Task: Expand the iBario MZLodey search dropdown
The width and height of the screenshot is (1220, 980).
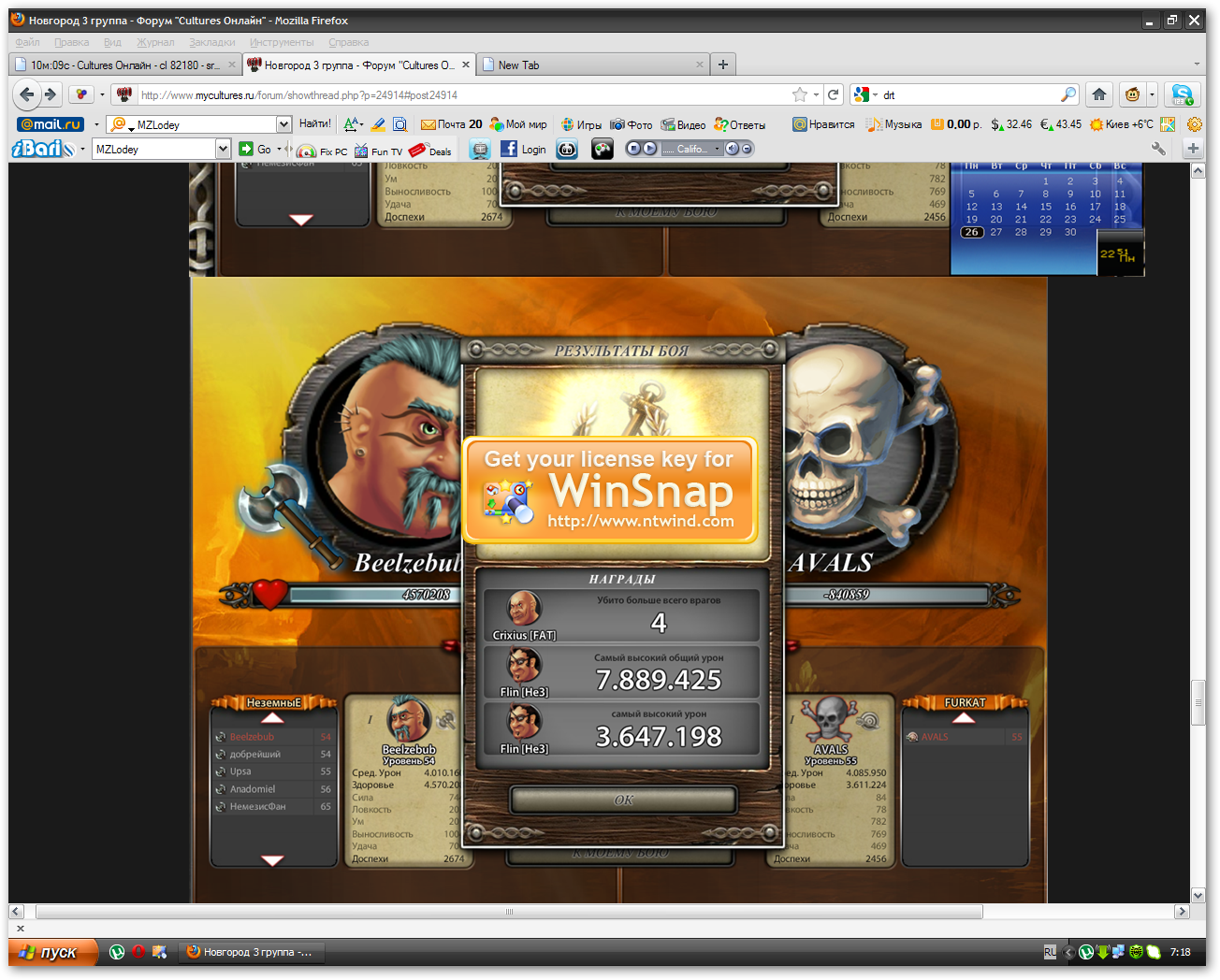Action: click(x=223, y=149)
